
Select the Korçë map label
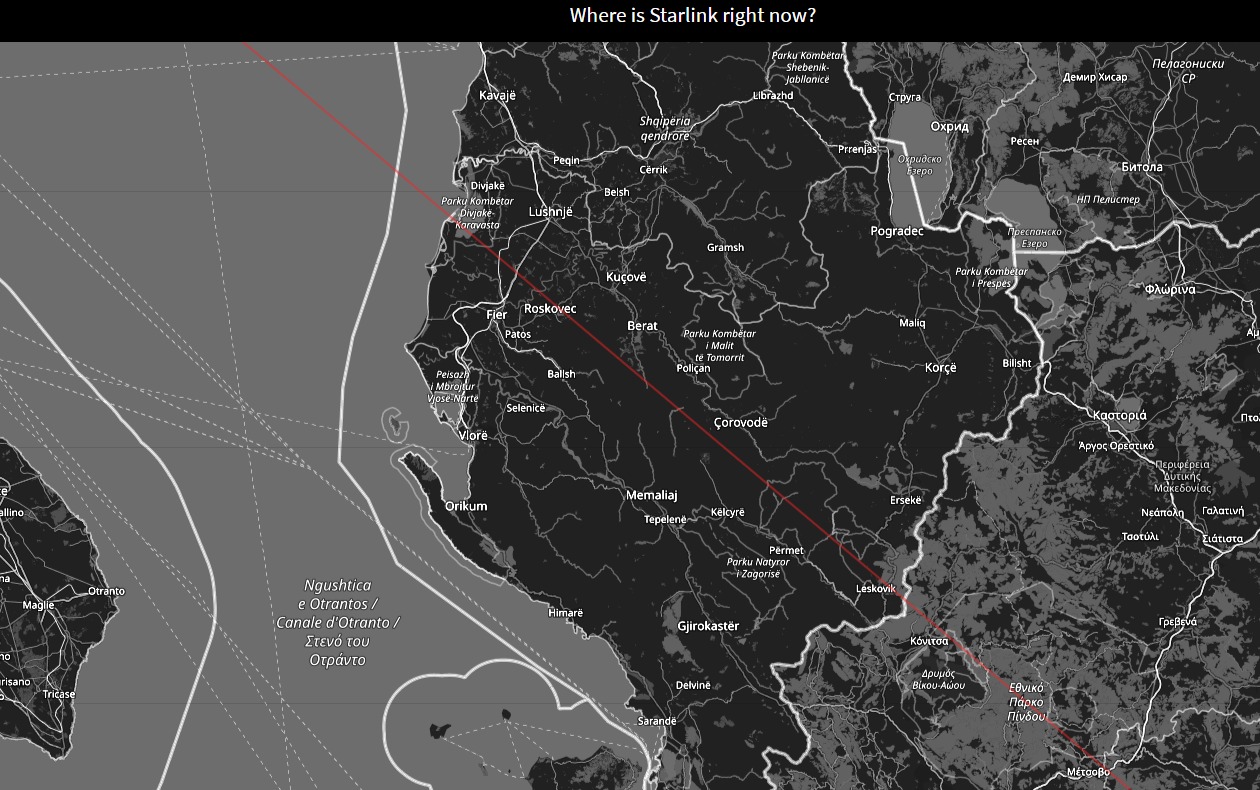click(x=940, y=368)
